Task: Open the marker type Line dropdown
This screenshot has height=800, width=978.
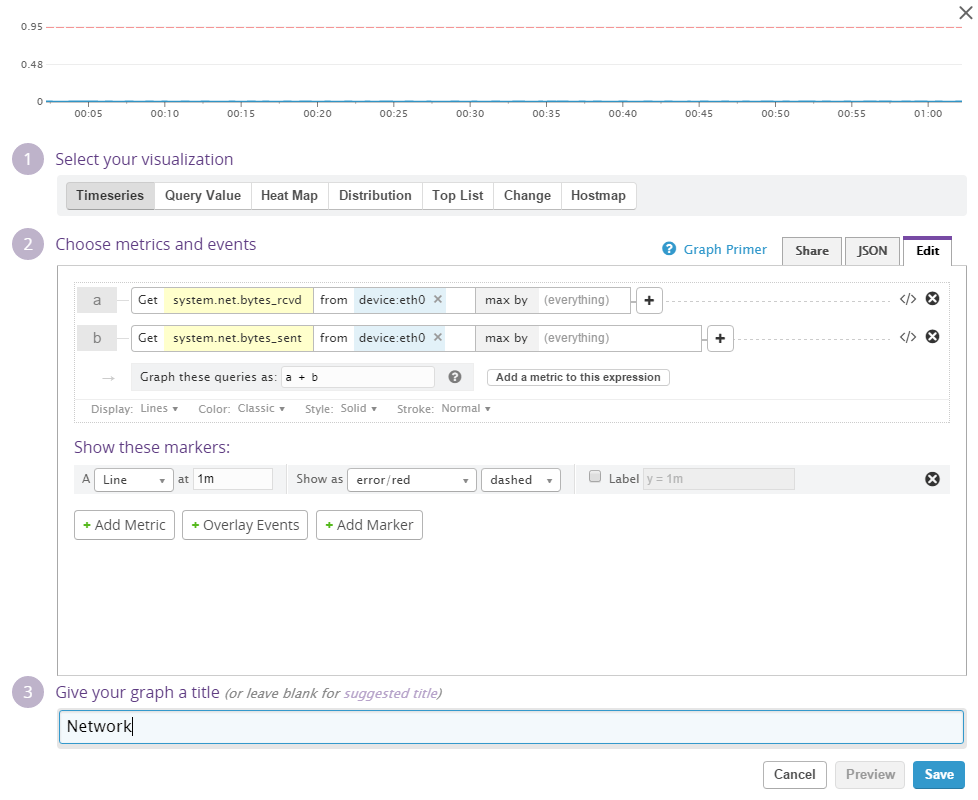Action: tap(134, 480)
